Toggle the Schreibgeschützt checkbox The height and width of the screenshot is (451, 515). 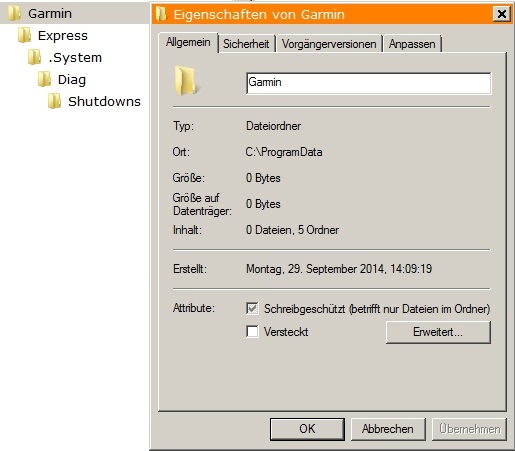point(252,308)
